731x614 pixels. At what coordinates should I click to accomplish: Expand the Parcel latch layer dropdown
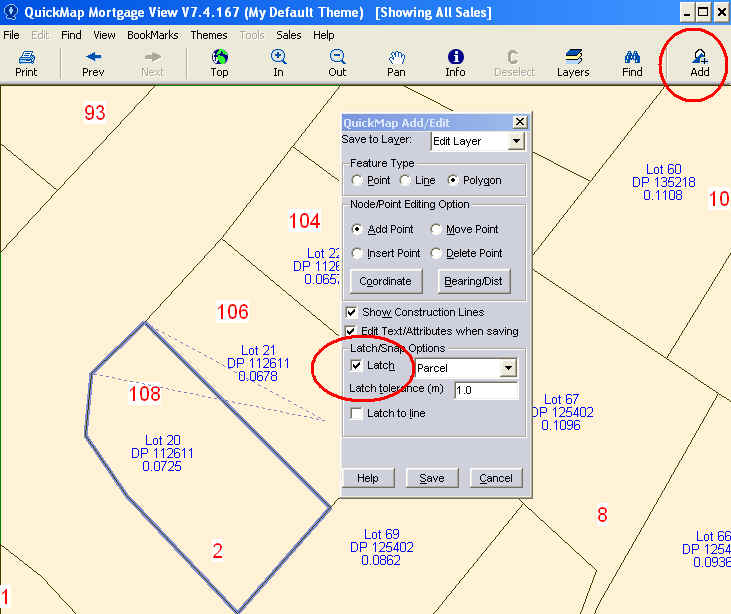coord(508,368)
